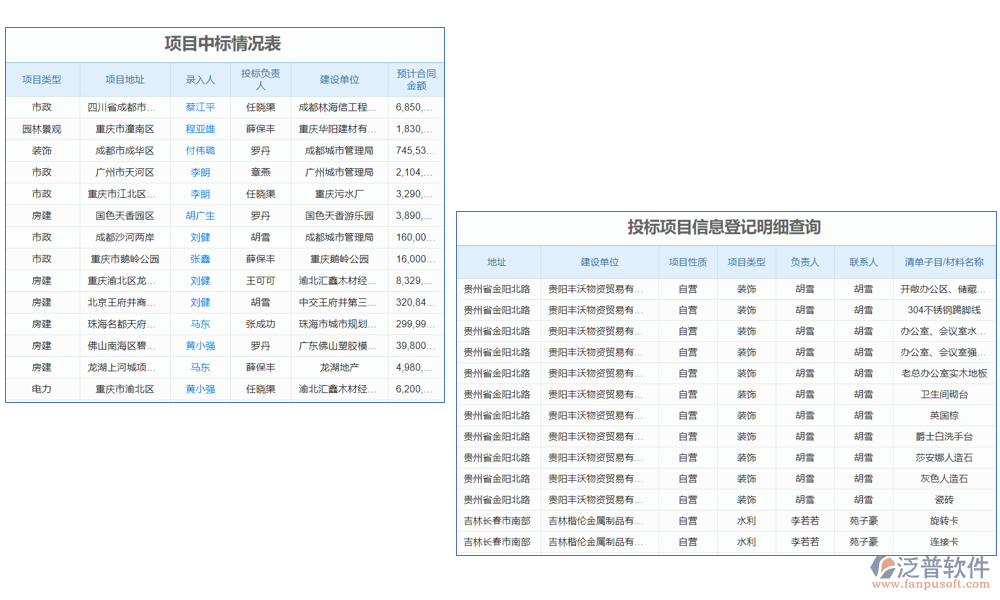Screen dimensions: 1000x600
Task: Select 胡广生 link in 国色天香园区 row
Action: click(198, 216)
